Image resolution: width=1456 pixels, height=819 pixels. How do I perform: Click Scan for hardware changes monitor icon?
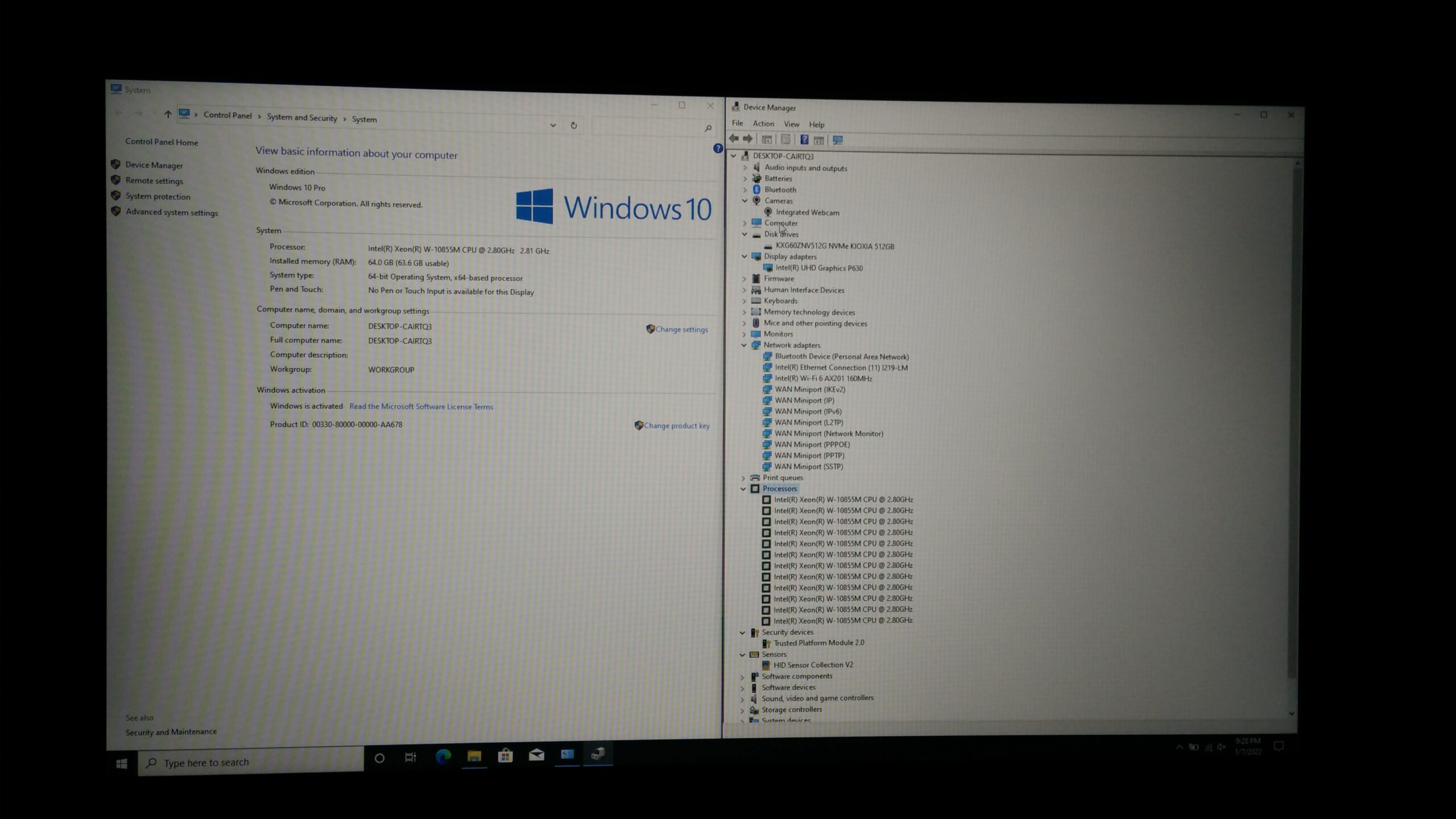(837, 140)
